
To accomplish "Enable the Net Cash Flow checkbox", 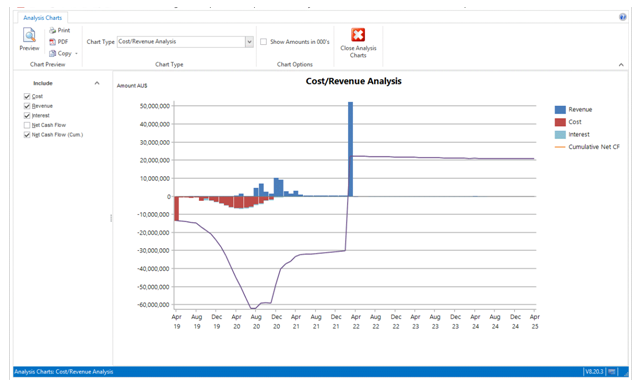I will pos(27,125).
